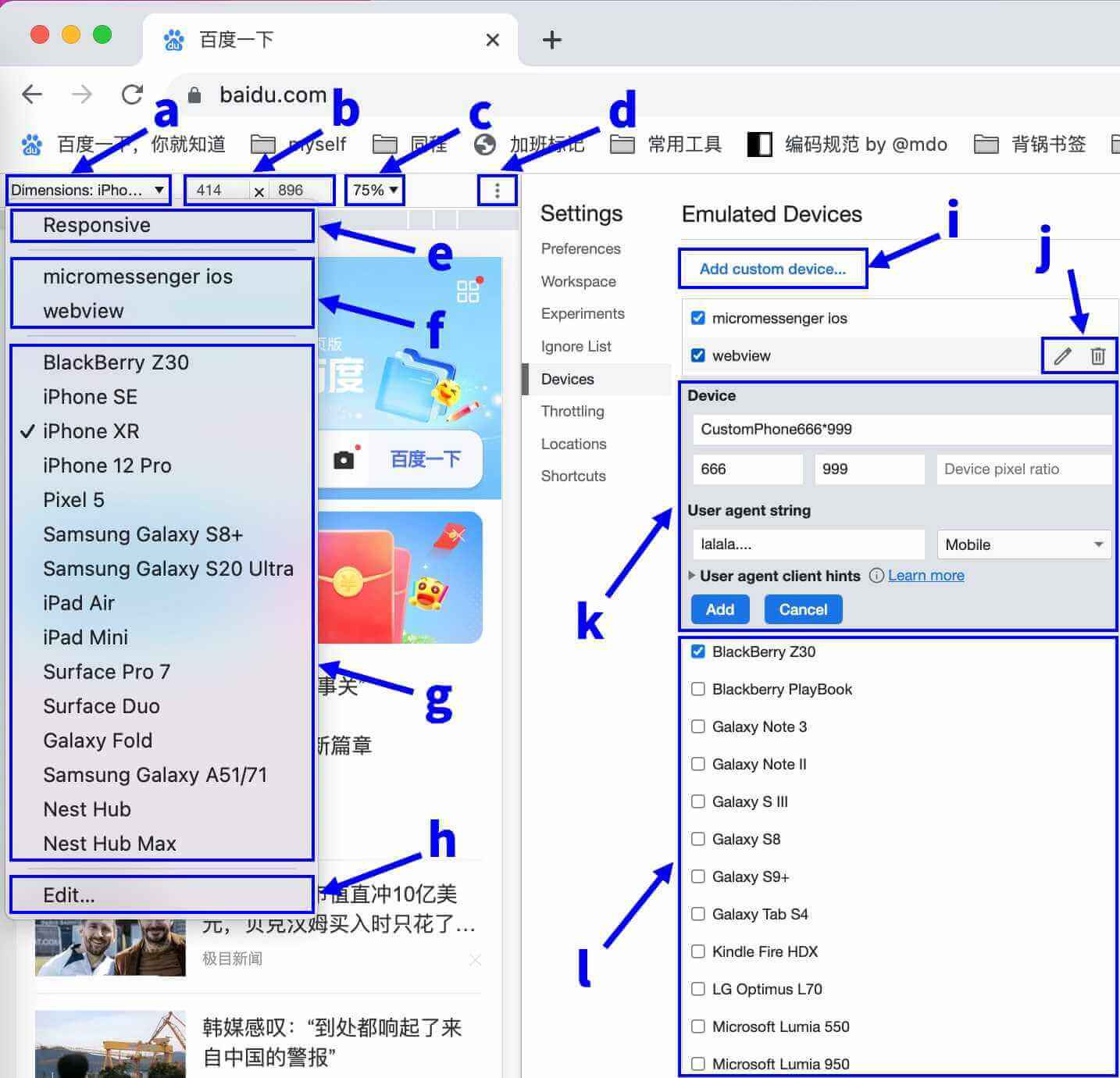Choose iPhone 12 Pro from device menu
Screen dimensions: 1120x1078
coord(162,466)
